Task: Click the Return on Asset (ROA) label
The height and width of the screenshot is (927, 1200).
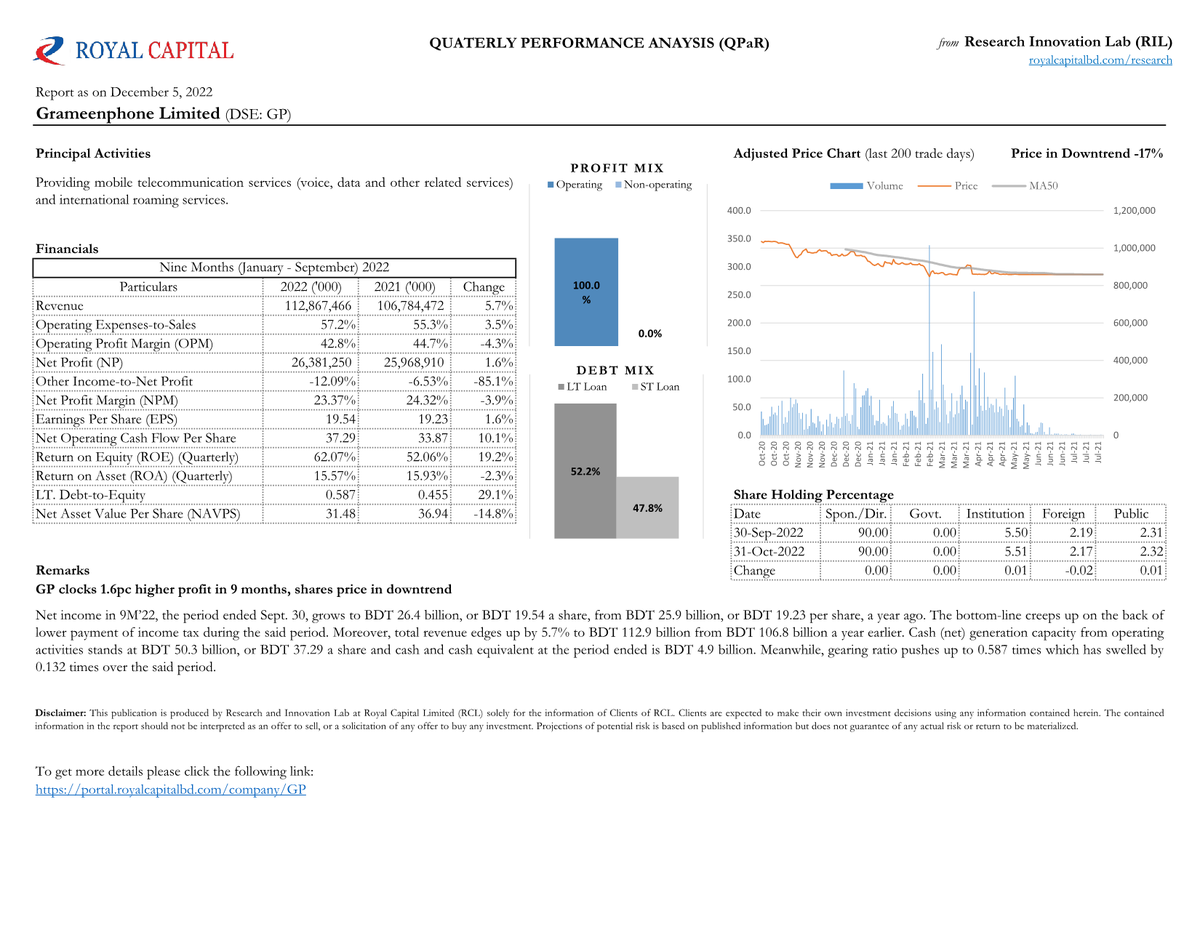Action: 134,477
